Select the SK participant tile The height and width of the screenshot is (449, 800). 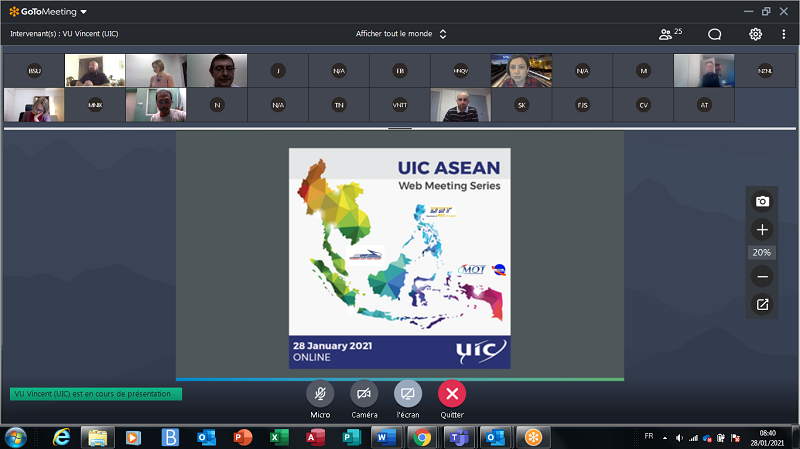click(x=521, y=105)
